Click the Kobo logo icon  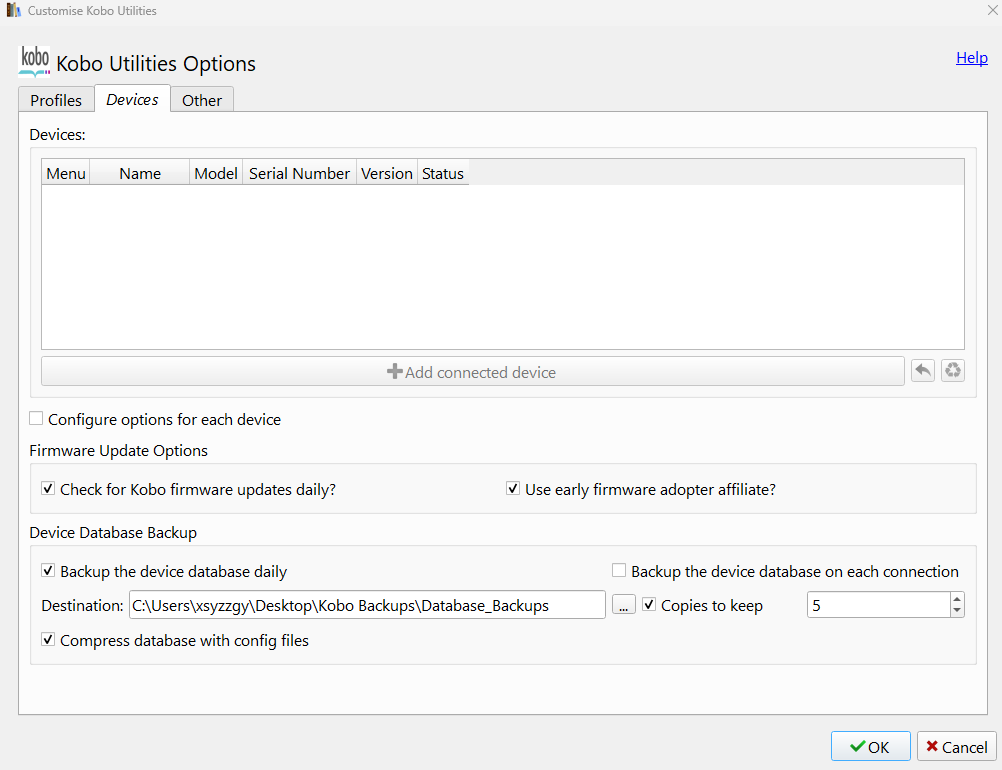[35, 61]
